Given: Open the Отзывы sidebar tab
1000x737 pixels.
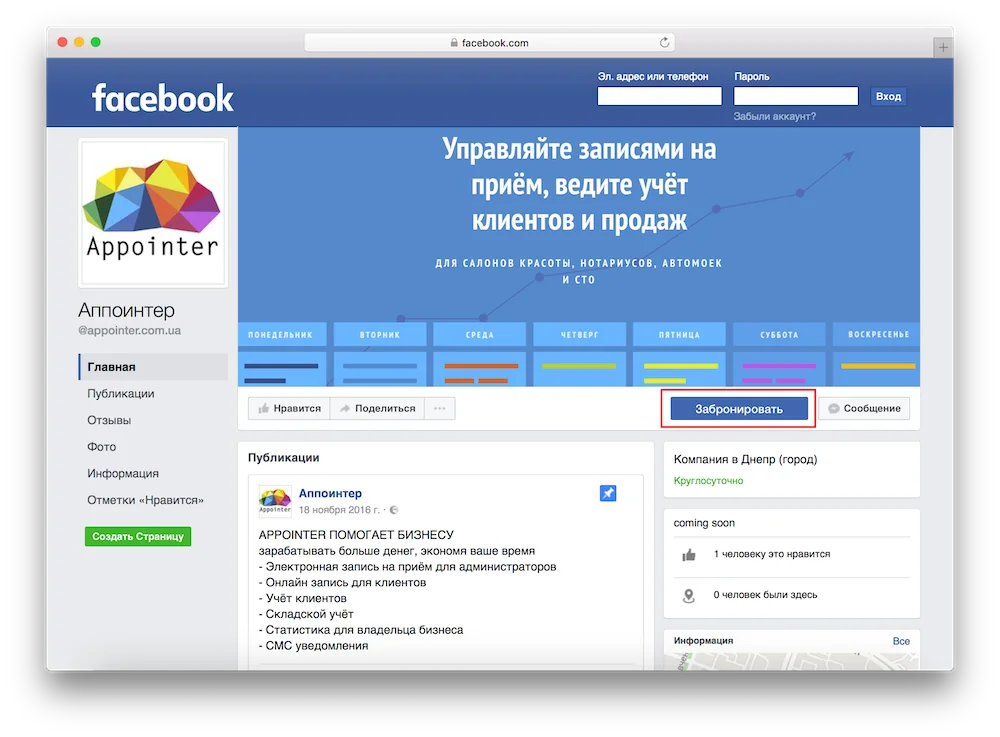Looking at the screenshot, I should (x=109, y=420).
